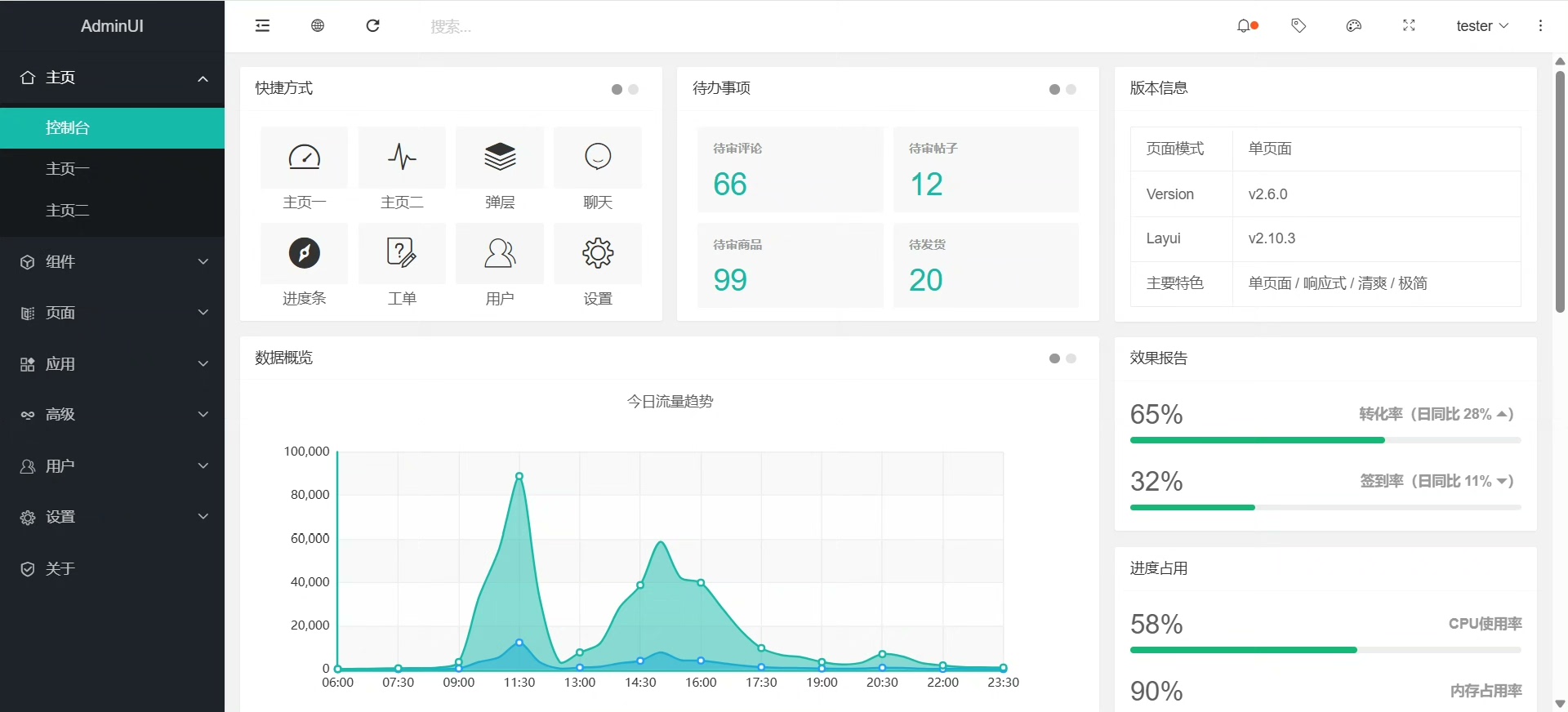The image size is (1568, 712).
Task: Click the template icon beside 页面
Action: tap(28, 314)
